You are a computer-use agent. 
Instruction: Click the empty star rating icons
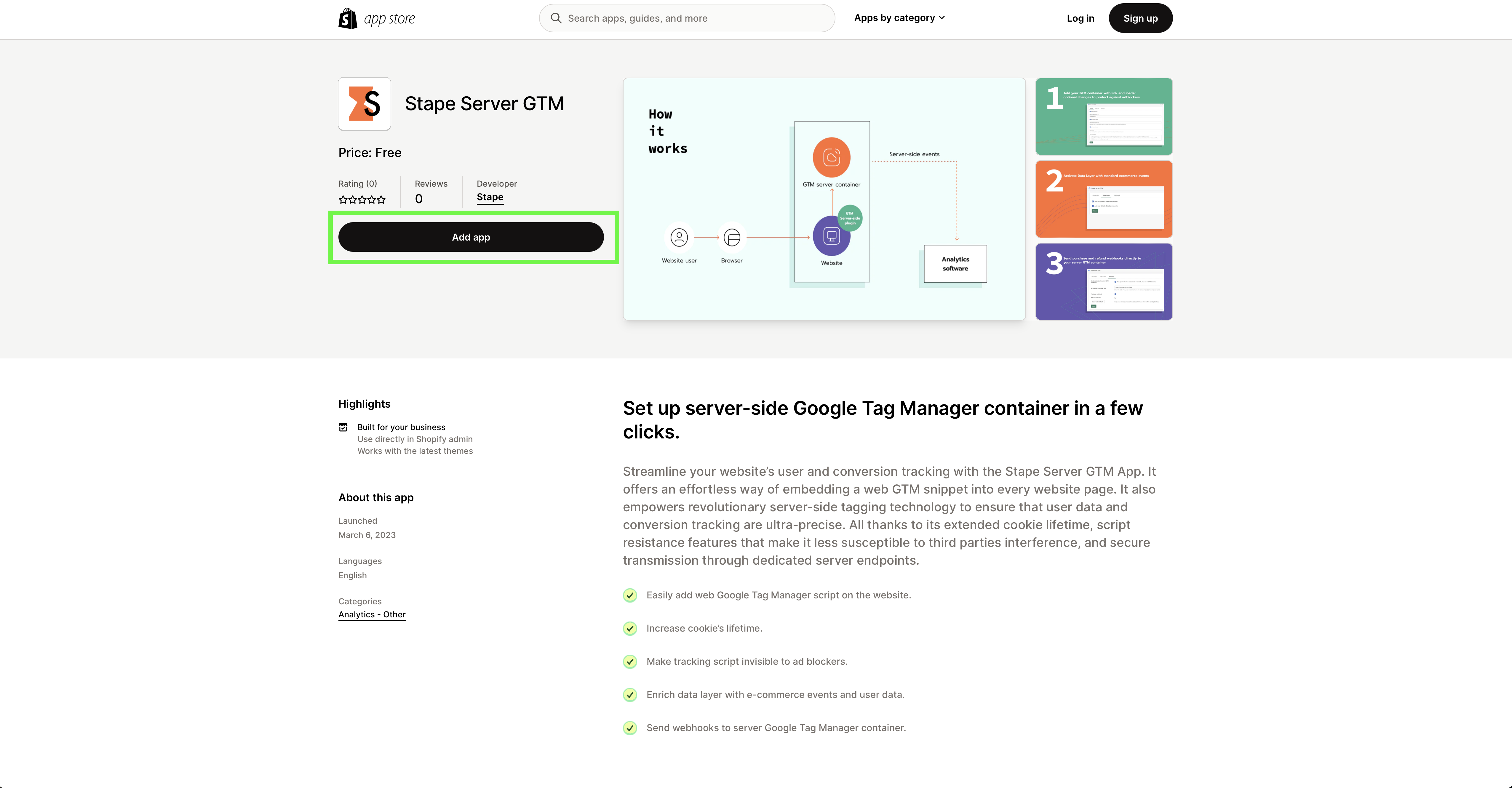click(362, 199)
